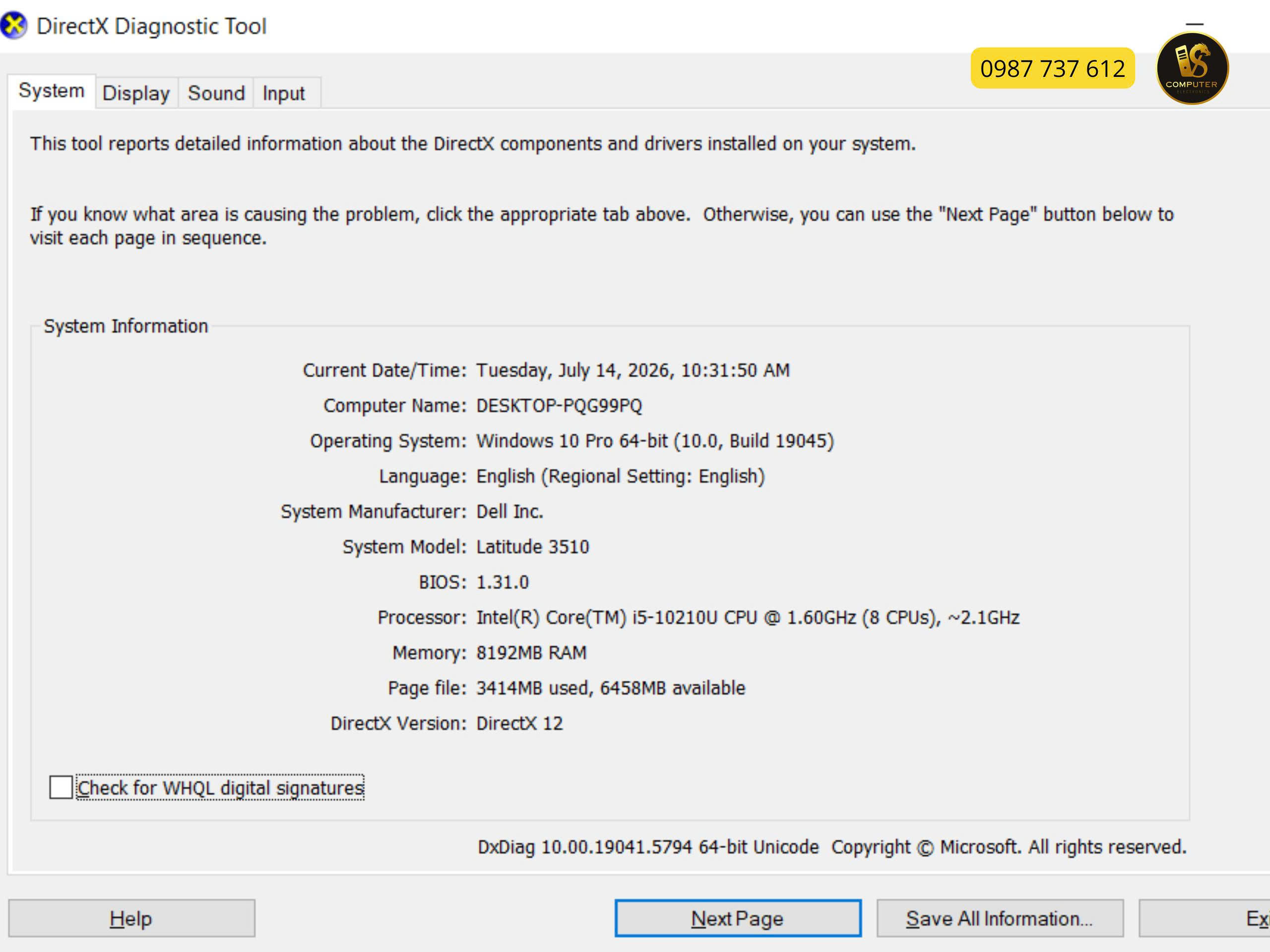The height and width of the screenshot is (952, 1270).
Task: Select the computer name DESKTOP-PQG99PQ
Action: coord(559,406)
